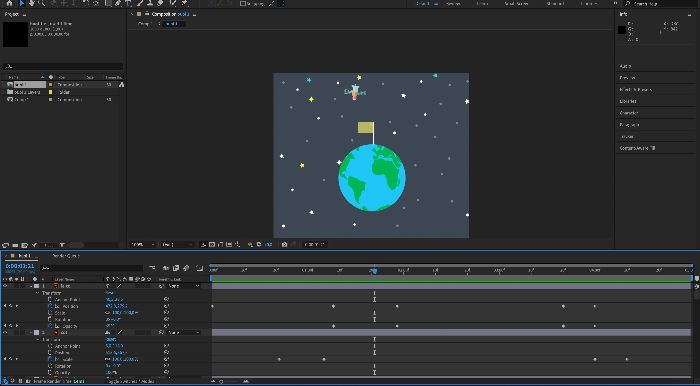
Task: Open the Graph Editor in timeline
Action: (199, 268)
